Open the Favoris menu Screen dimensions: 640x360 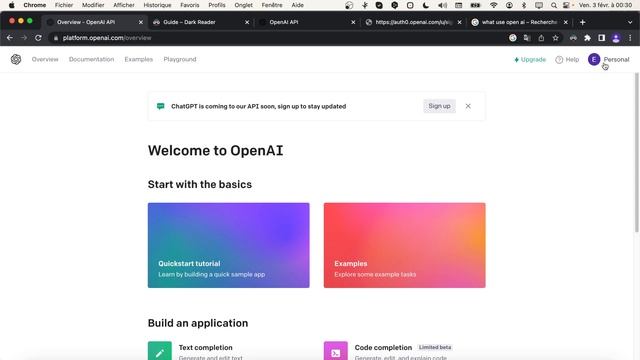point(190,5)
